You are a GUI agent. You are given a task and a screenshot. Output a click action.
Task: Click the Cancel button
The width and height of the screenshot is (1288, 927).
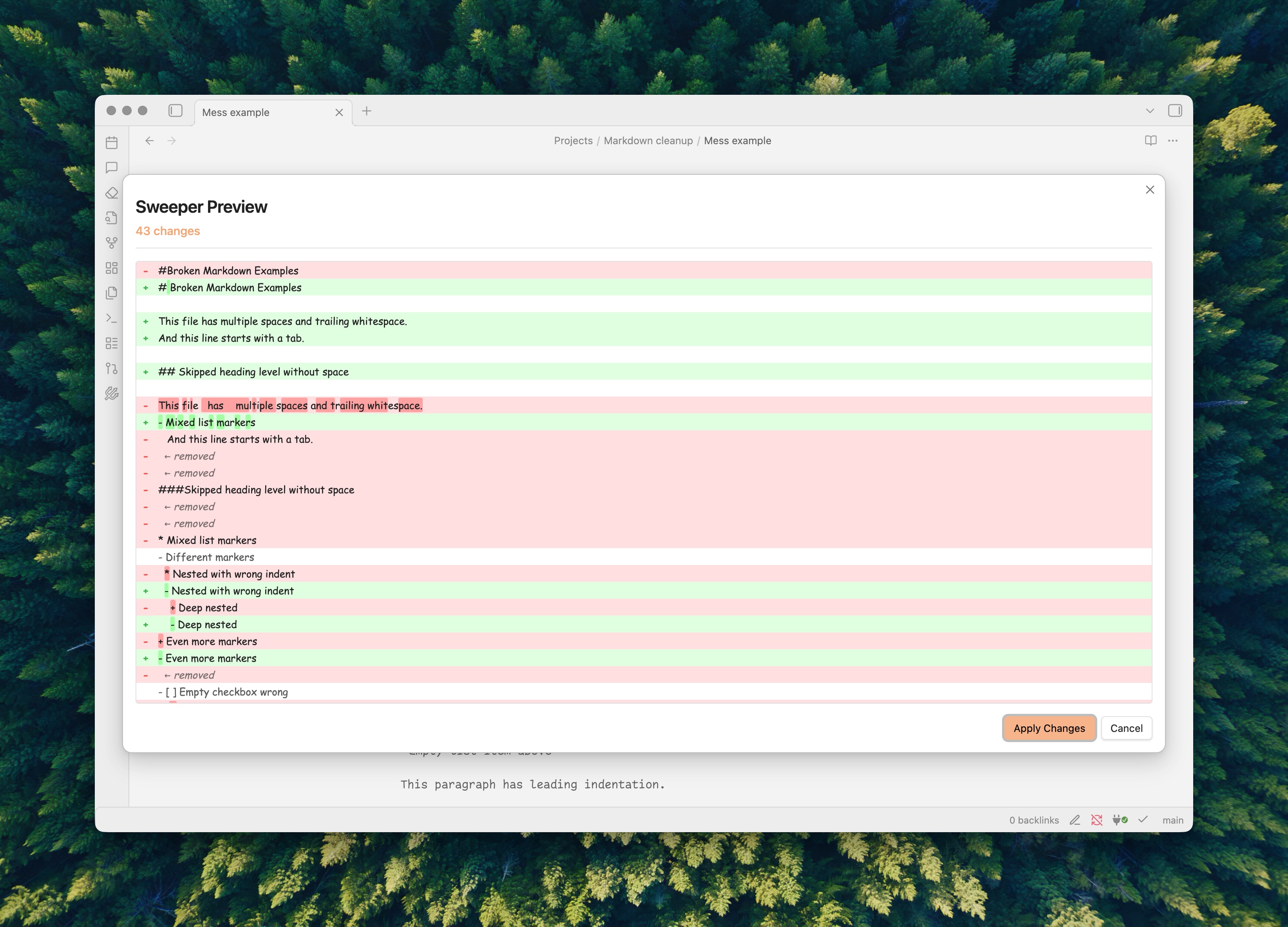1125,728
